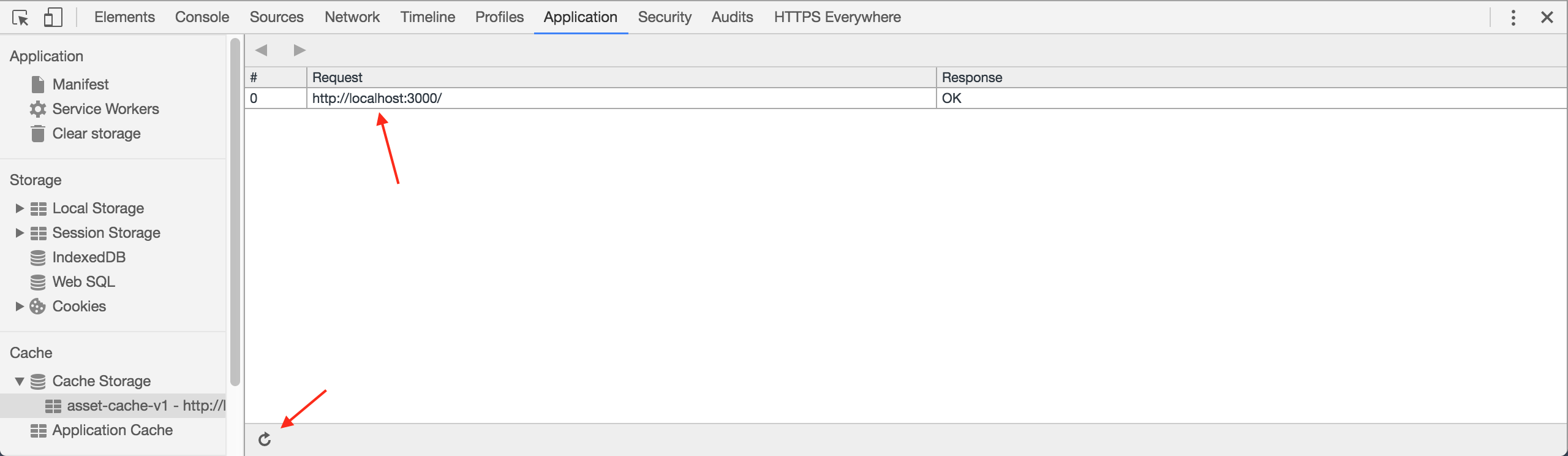The image size is (1568, 456).
Task: Open the DevTools three-dot menu
Action: pos(1513,18)
